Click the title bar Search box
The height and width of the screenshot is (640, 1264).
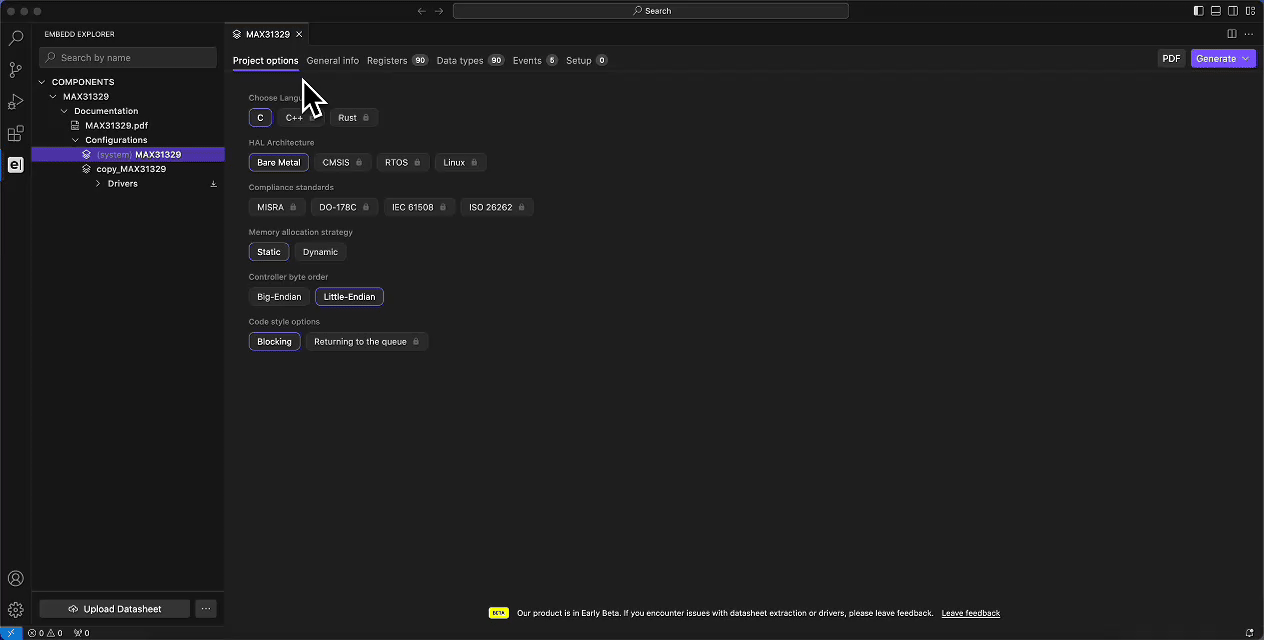click(x=651, y=11)
